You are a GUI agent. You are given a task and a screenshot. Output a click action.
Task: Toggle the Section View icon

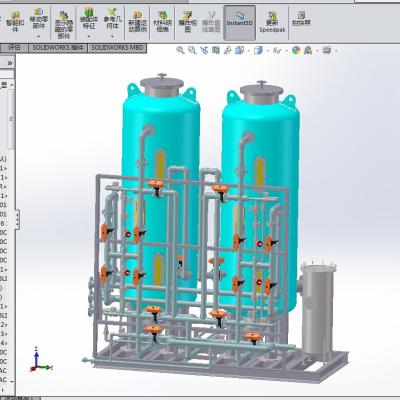pos(216,50)
